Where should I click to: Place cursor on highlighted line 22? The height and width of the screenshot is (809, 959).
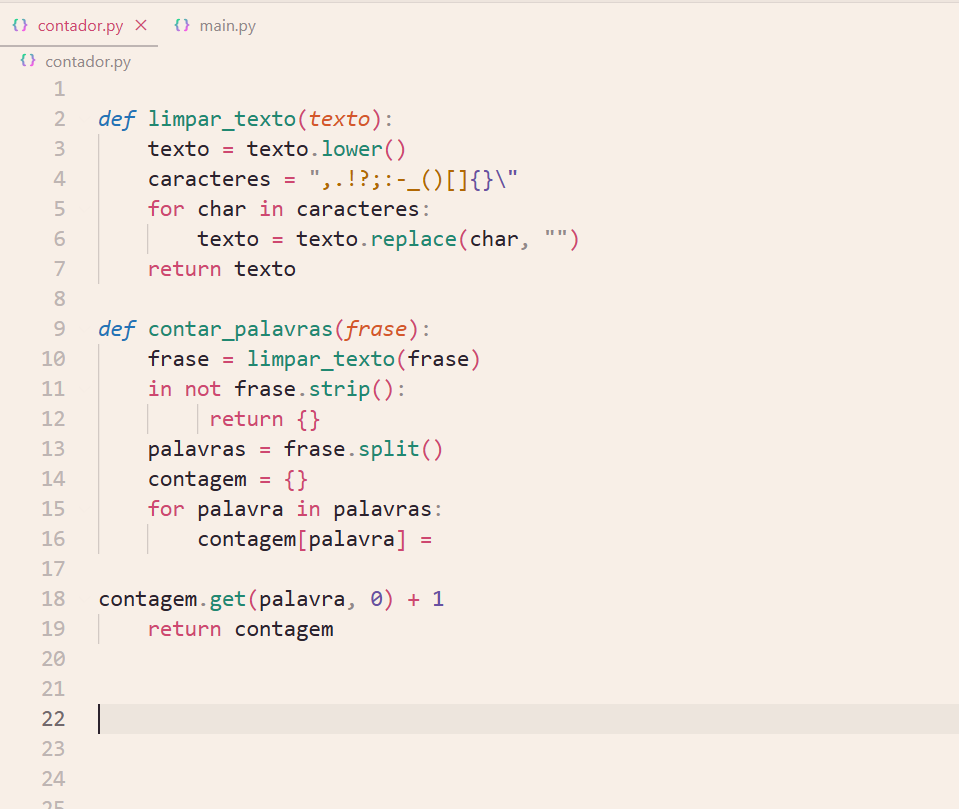(x=528, y=718)
